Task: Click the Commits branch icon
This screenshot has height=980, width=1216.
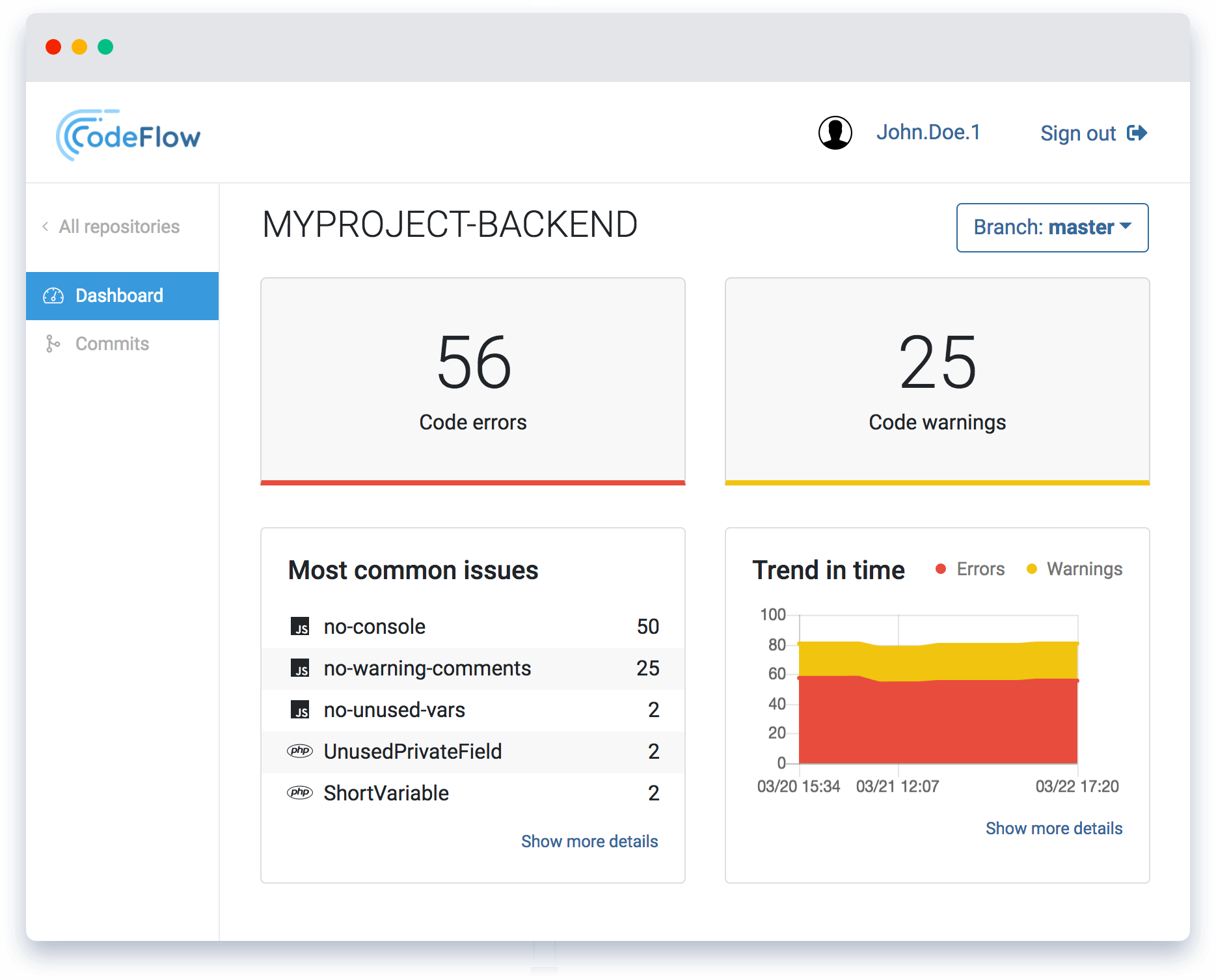Action: tap(53, 344)
